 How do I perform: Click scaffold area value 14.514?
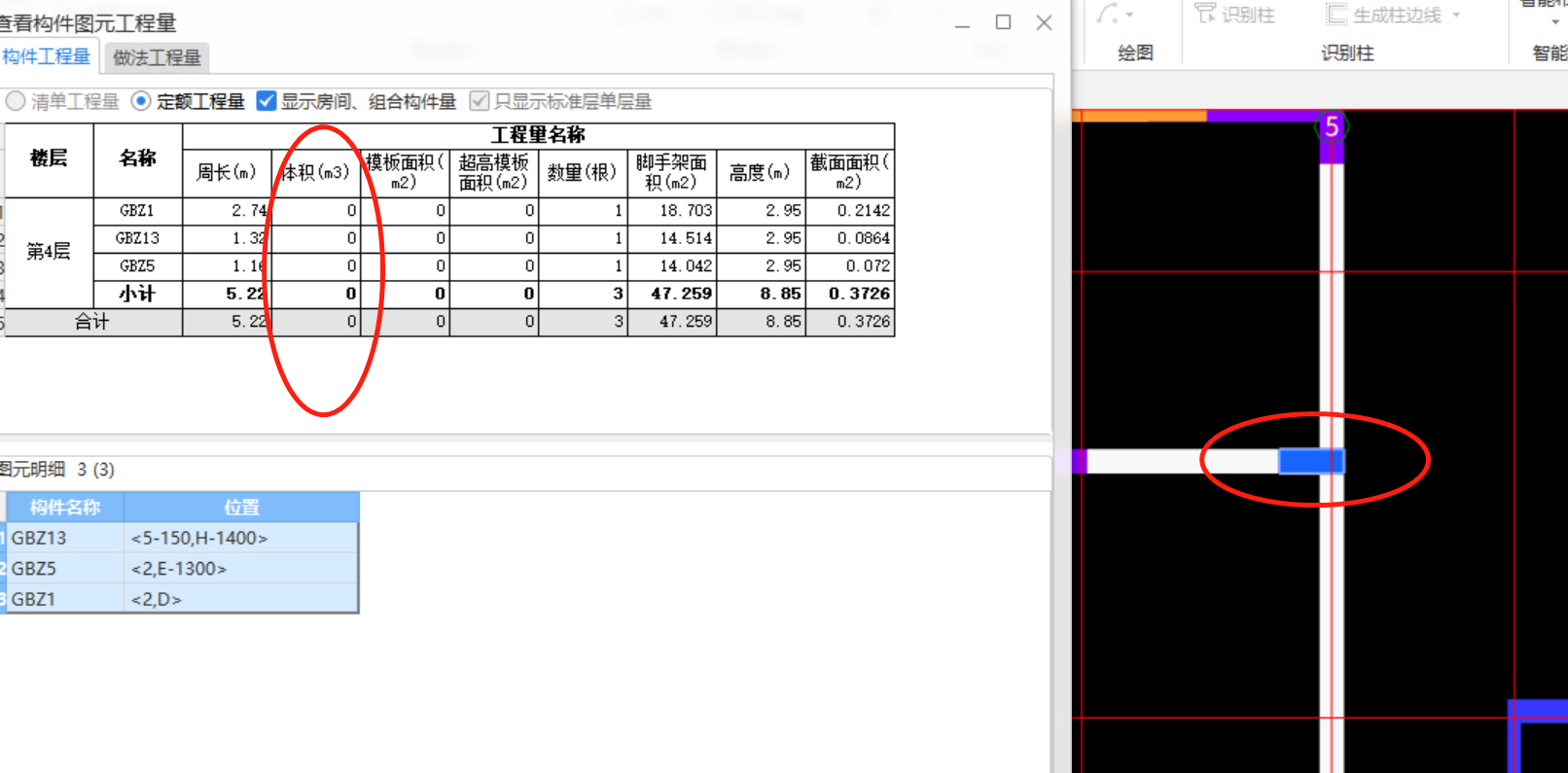pos(672,238)
